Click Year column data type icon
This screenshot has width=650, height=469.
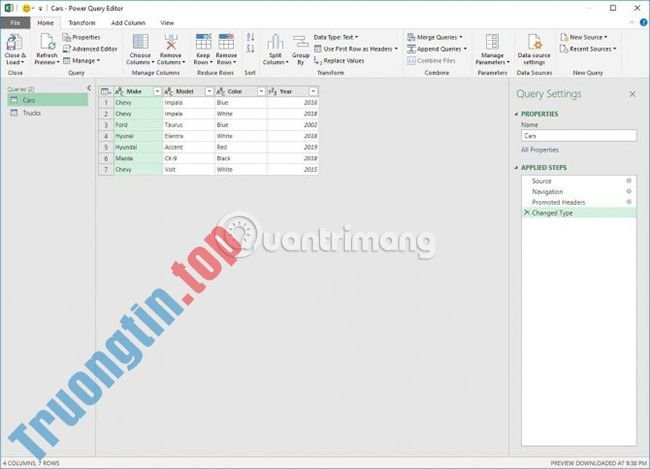(x=273, y=92)
